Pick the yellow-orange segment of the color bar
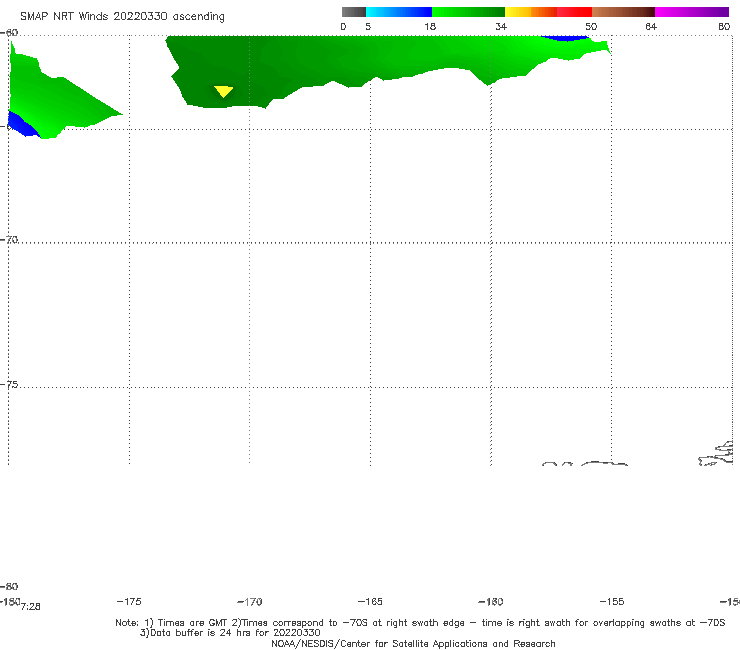 pyautogui.click(x=531, y=12)
